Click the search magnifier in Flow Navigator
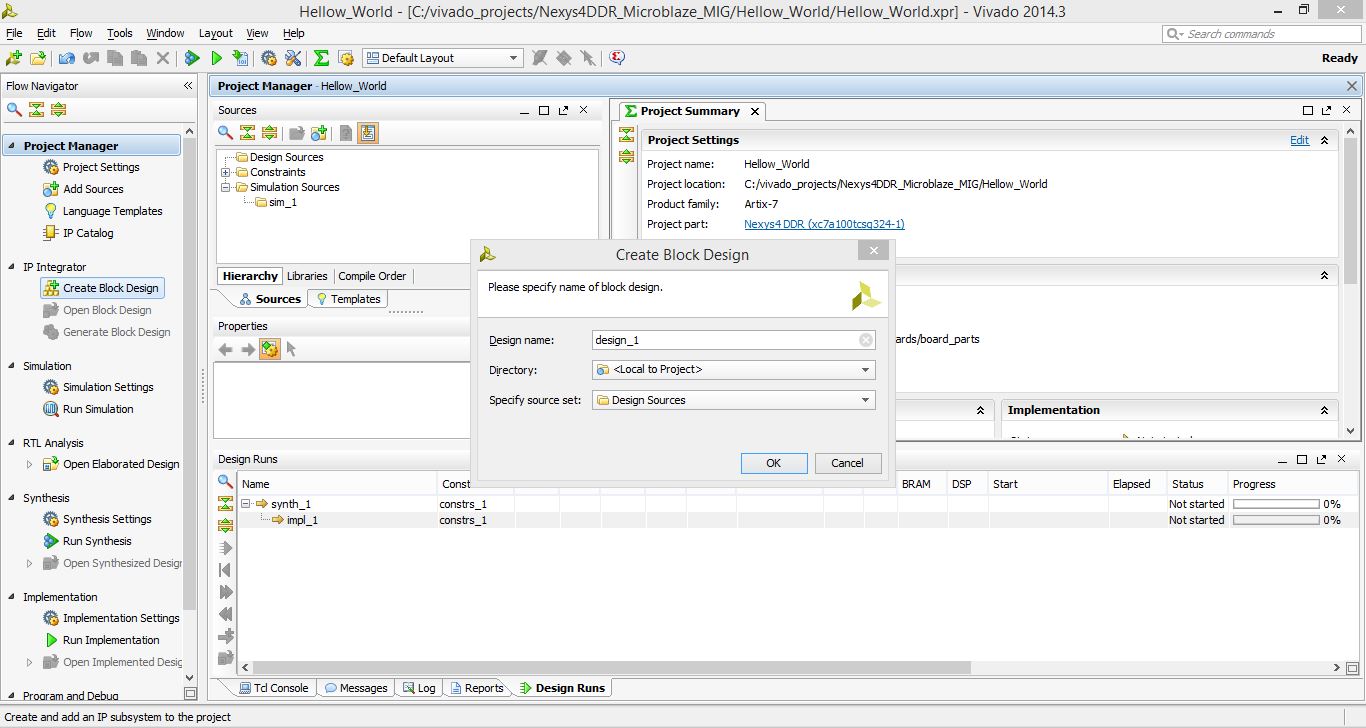 click(x=14, y=110)
